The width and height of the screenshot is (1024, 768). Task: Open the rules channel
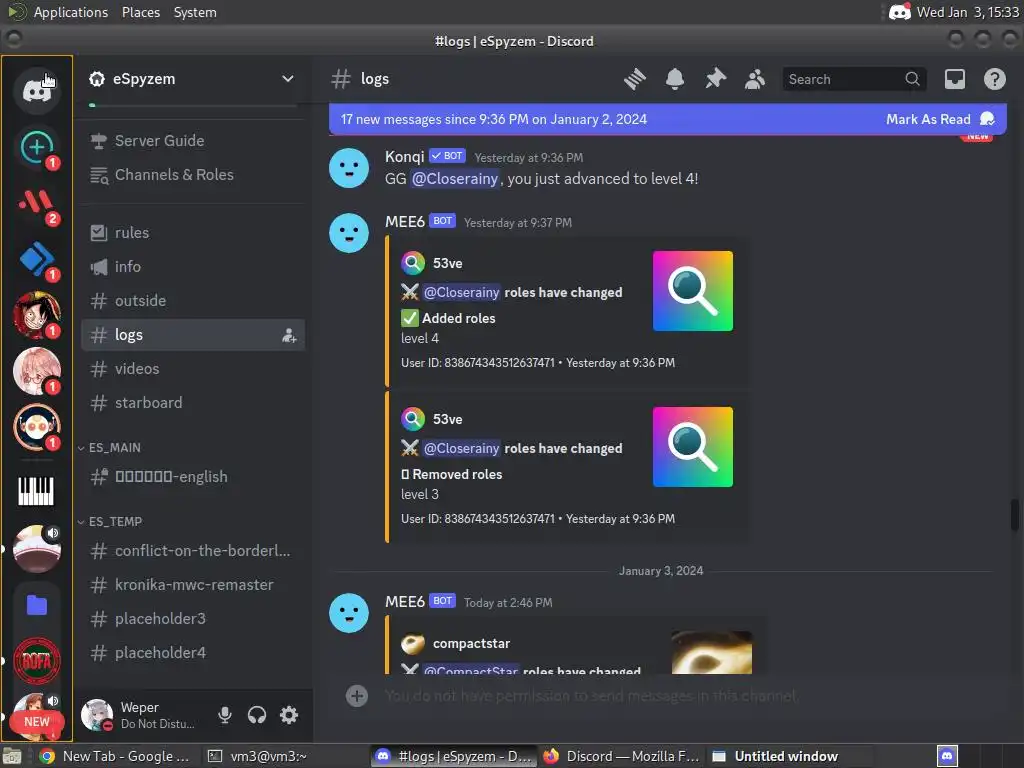tap(193, 232)
